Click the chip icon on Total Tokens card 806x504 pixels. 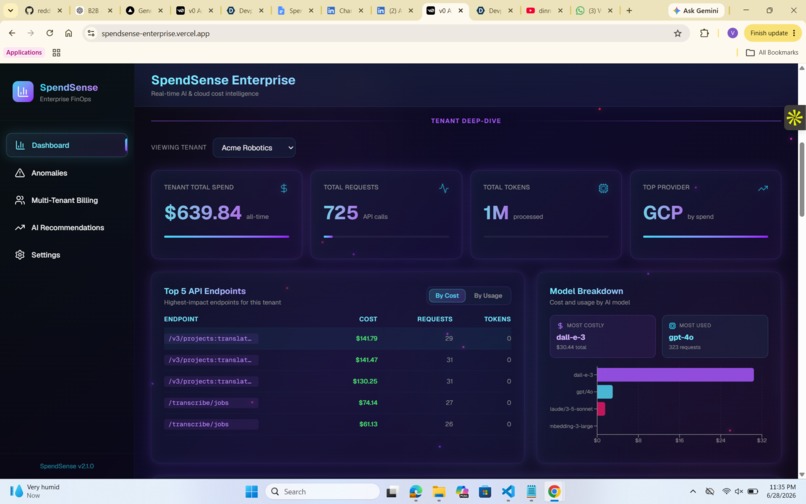603,188
